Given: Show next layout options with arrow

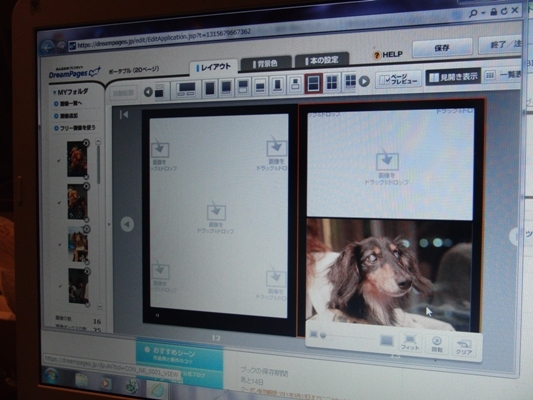Looking at the screenshot, I should coord(364,82).
